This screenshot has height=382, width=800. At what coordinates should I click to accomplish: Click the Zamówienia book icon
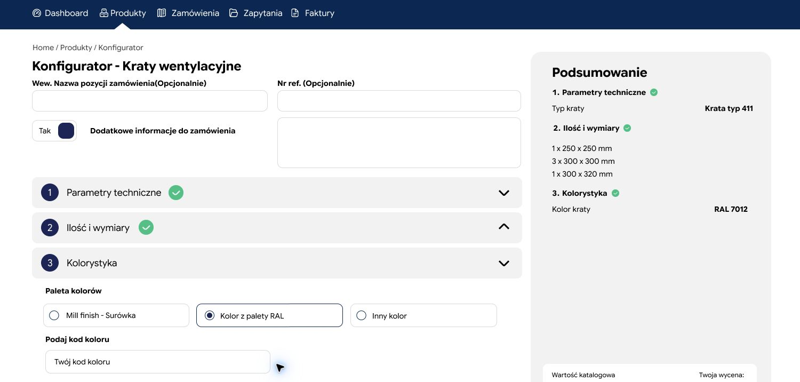pyautogui.click(x=161, y=13)
